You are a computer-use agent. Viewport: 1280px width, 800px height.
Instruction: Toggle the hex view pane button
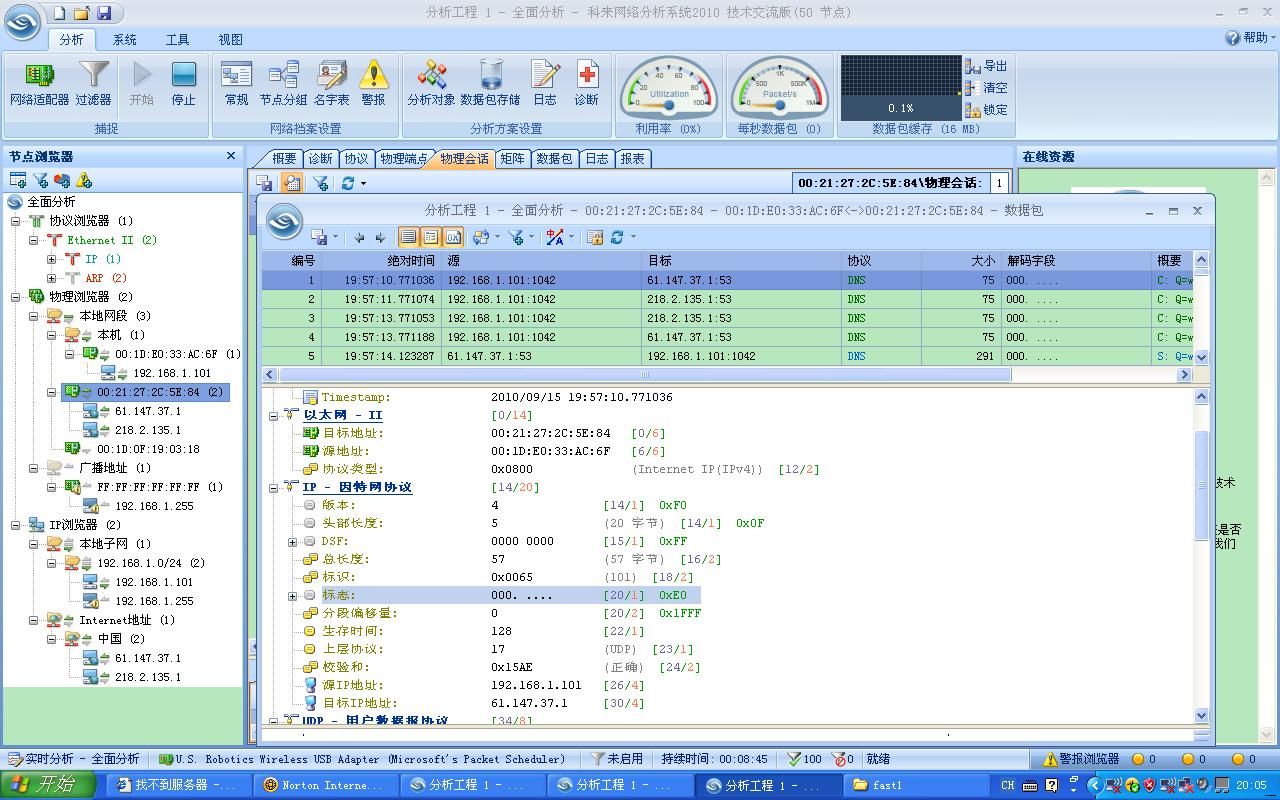453,237
